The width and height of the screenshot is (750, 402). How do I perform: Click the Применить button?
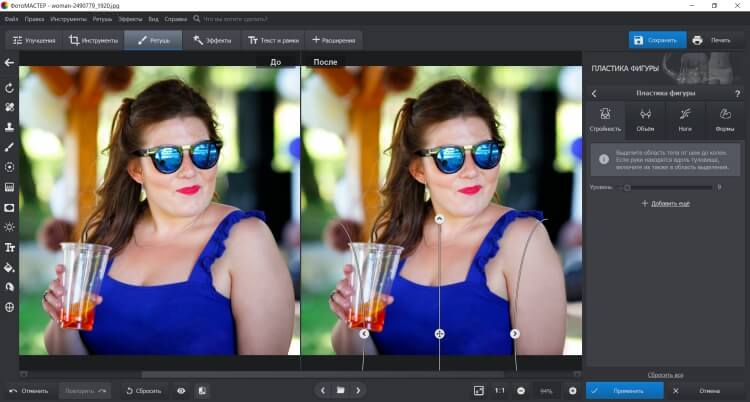625,391
